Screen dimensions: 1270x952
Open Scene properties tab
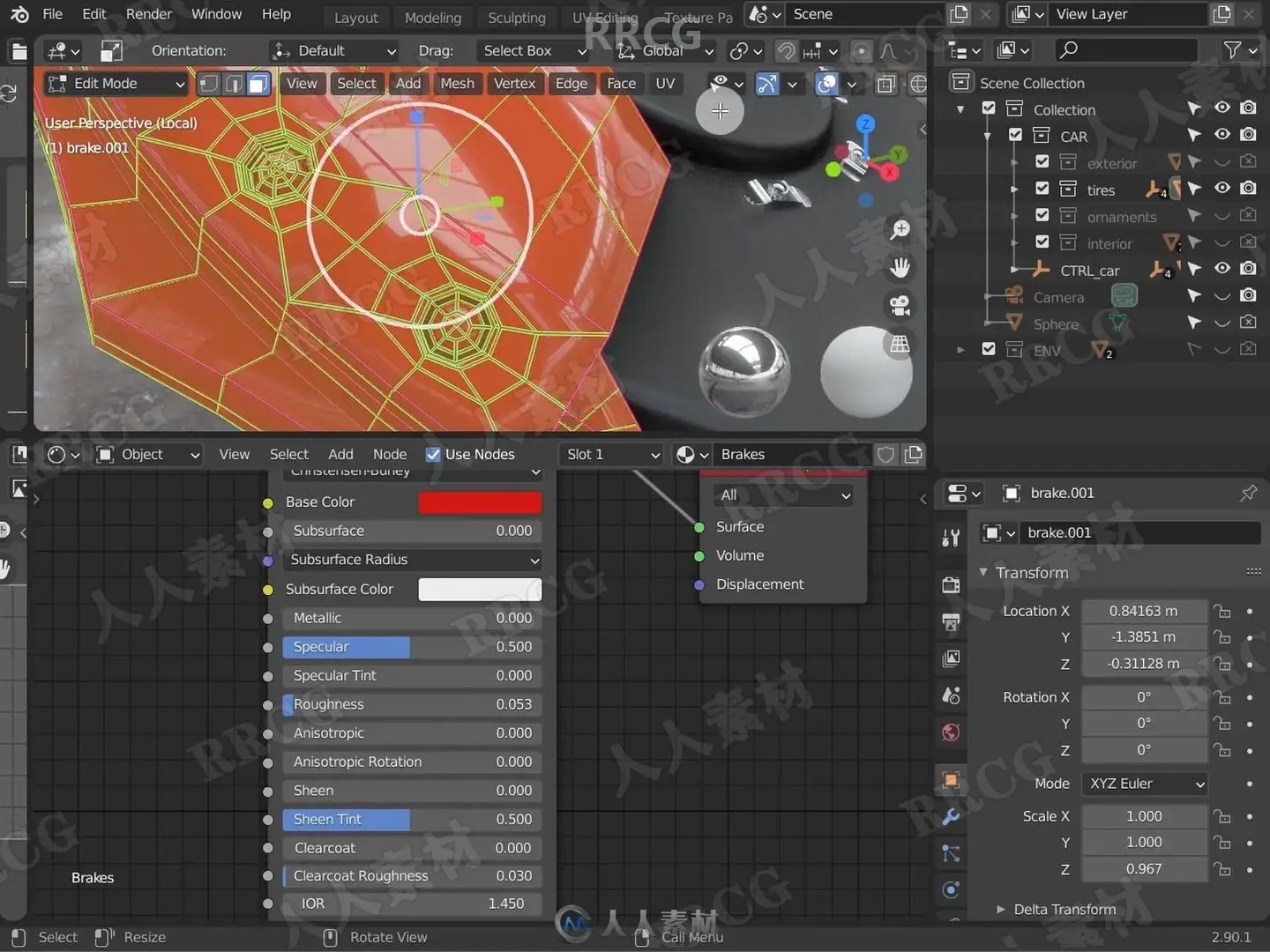pos(951,695)
